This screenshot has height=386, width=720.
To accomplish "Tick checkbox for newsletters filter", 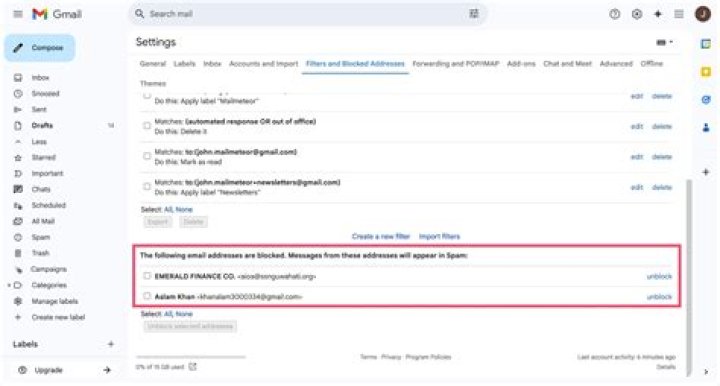I will (x=146, y=186).
